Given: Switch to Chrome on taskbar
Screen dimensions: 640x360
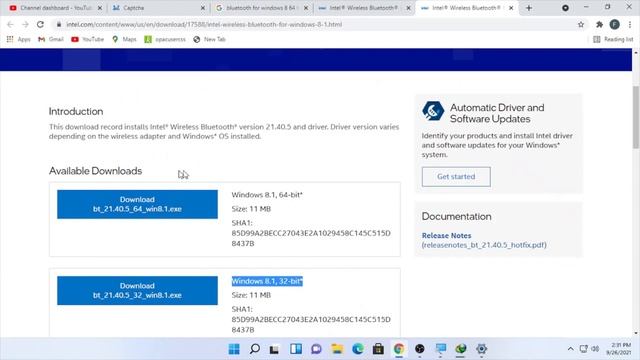Looking at the screenshot, I should pyautogui.click(x=399, y=349).
